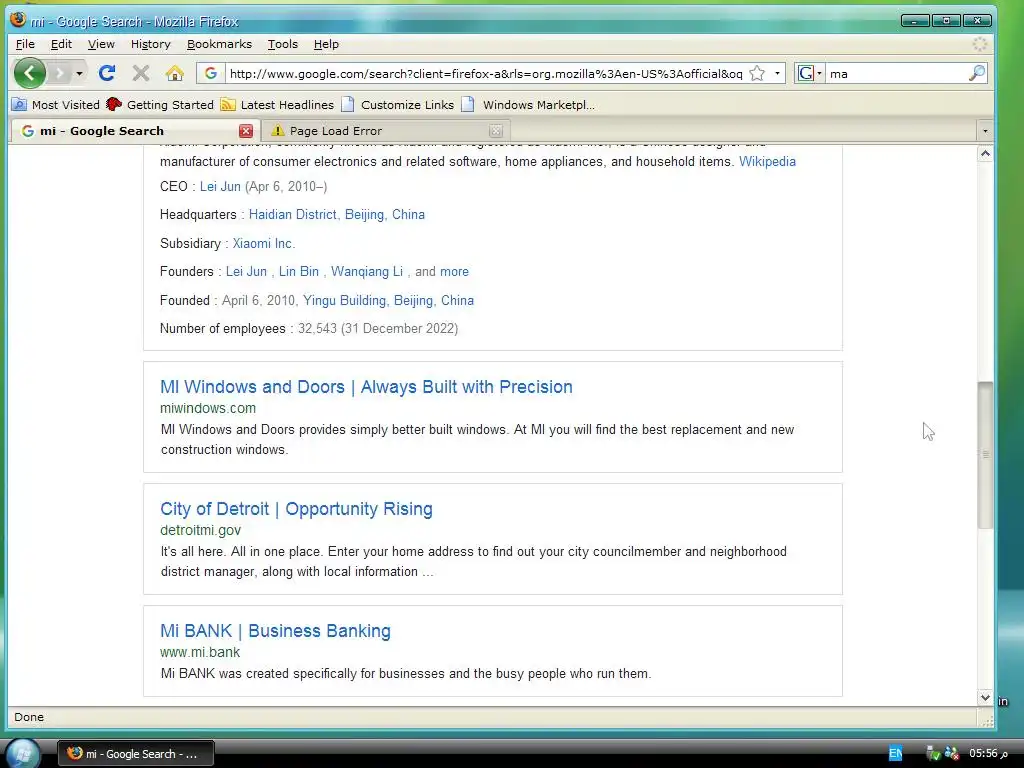The width and height of the screenshot is (1024, 768).
Task: Bookmark this page with the star icon
Action: click(x=757, y=73)
